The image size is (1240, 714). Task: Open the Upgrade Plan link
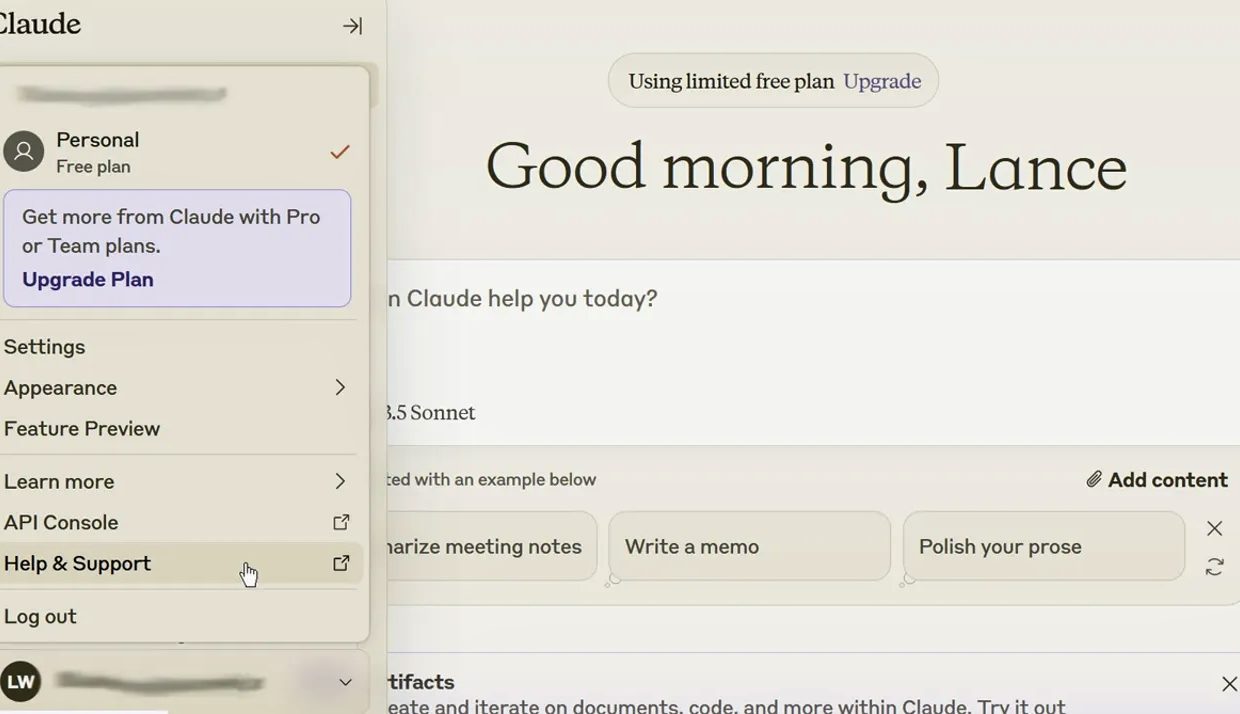point(88,280)
